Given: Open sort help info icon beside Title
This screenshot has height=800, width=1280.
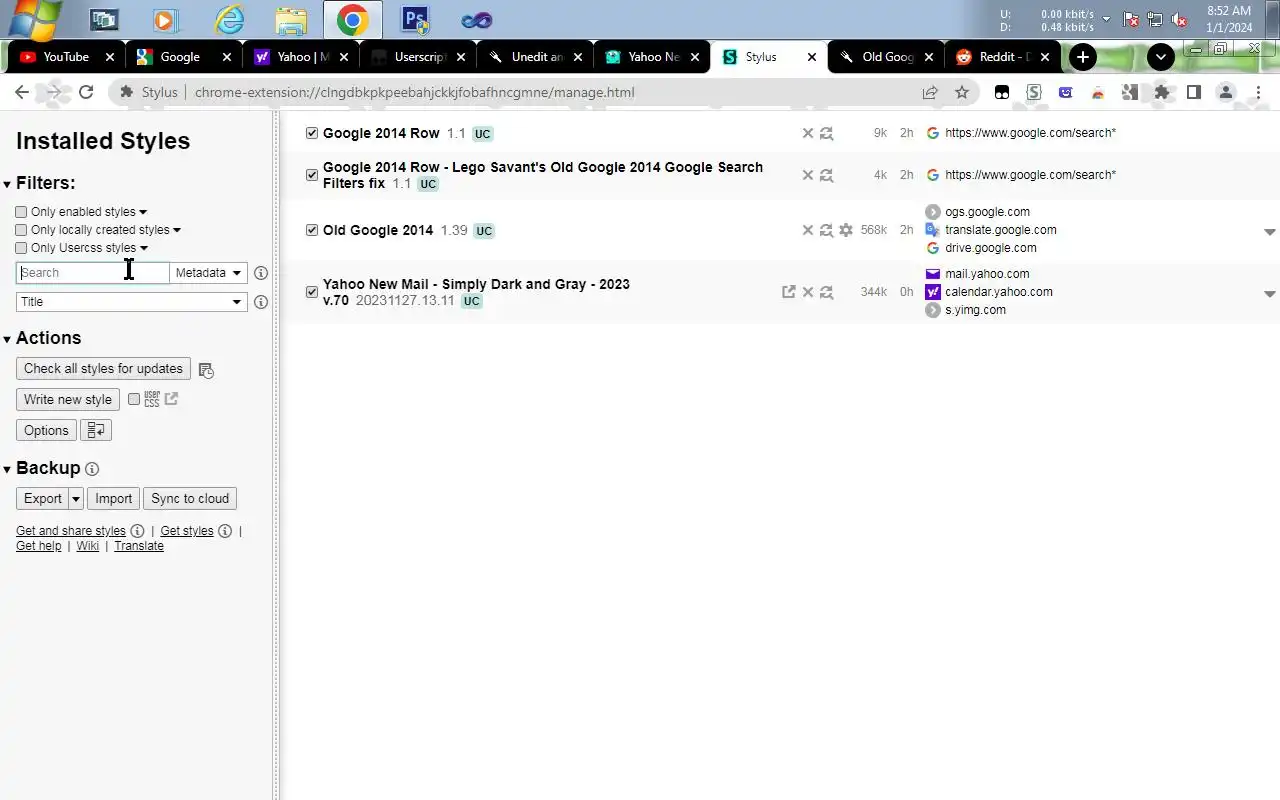Looking at the screenshot, I should click(261, 302).
